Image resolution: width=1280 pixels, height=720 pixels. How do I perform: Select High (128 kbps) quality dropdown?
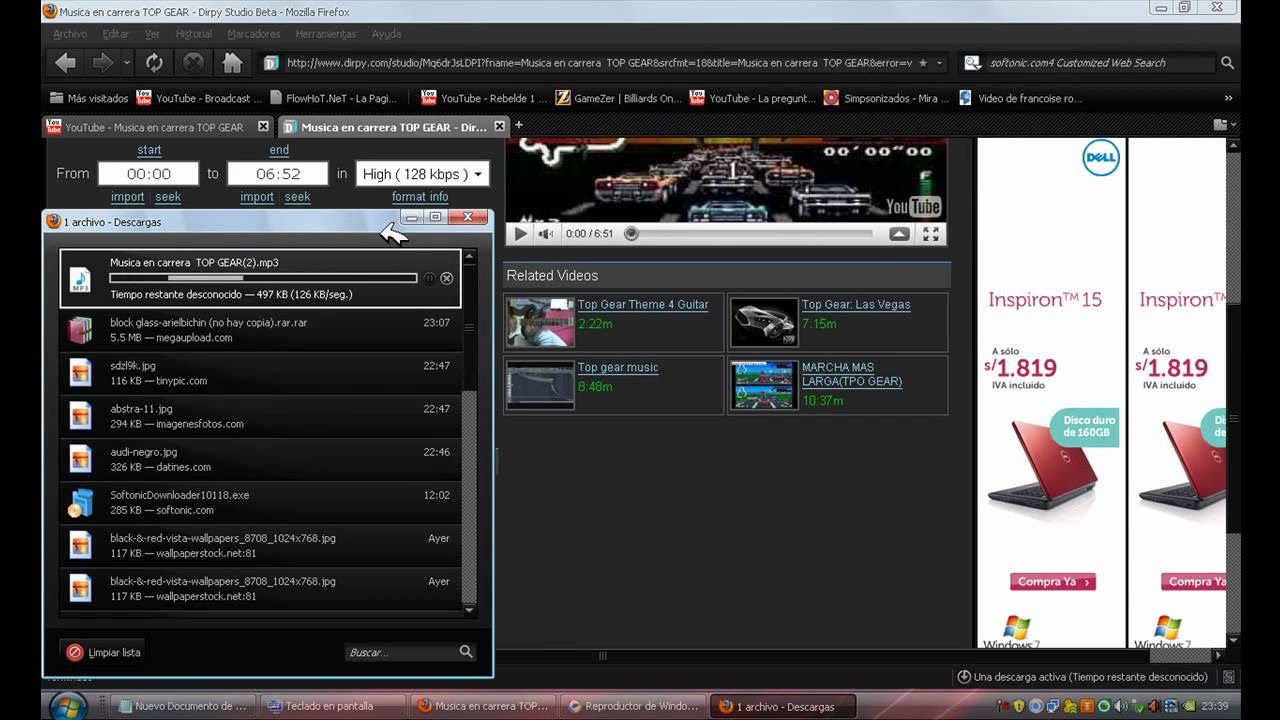tap(423, 174)
